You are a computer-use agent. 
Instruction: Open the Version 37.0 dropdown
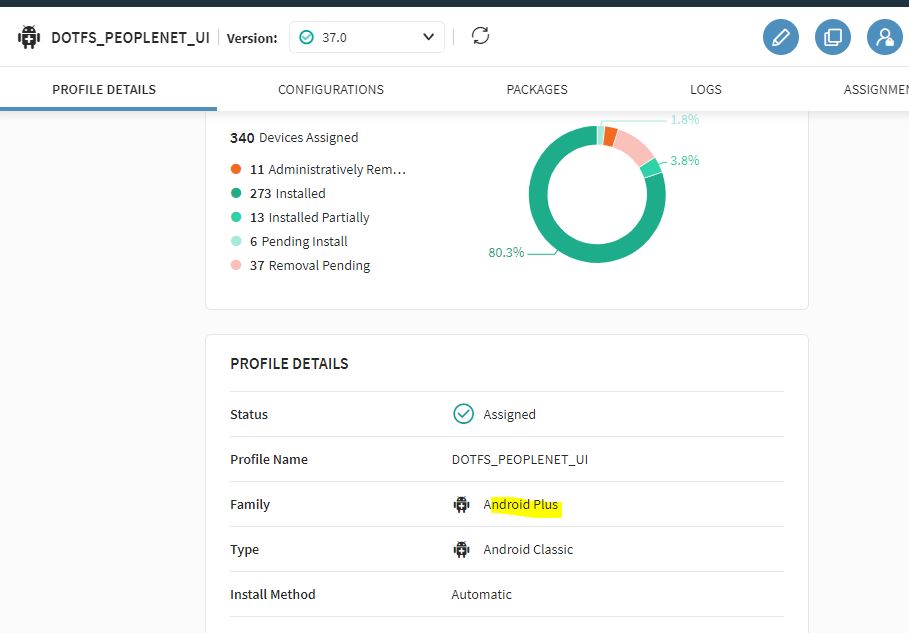coord(367,37)
